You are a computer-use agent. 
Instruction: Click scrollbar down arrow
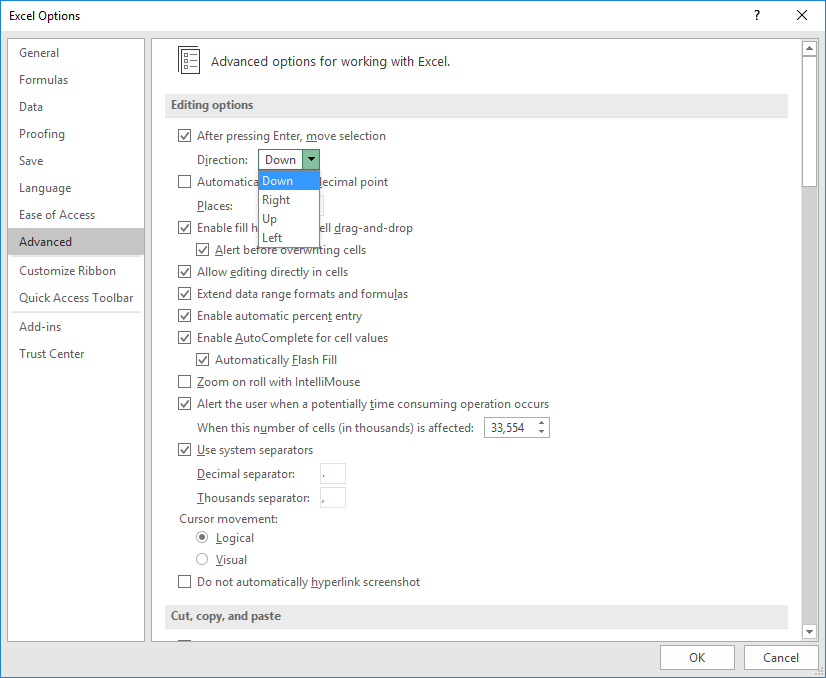coord(809,631)
